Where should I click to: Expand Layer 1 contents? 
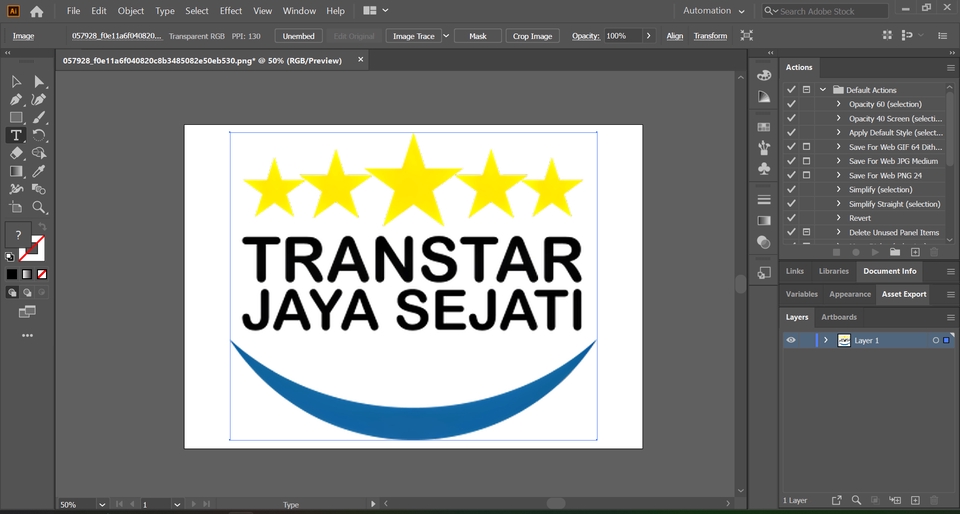tap(825, 340)
